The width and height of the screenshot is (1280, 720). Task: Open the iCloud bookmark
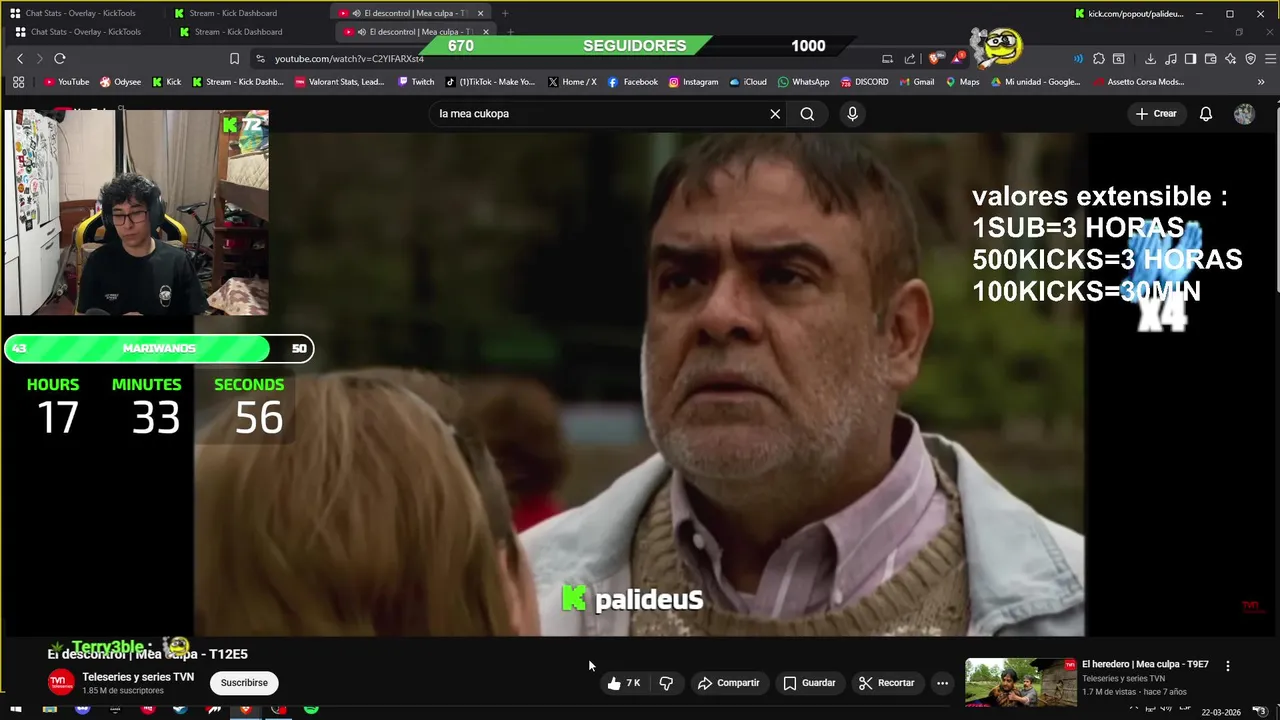[748, 82]
